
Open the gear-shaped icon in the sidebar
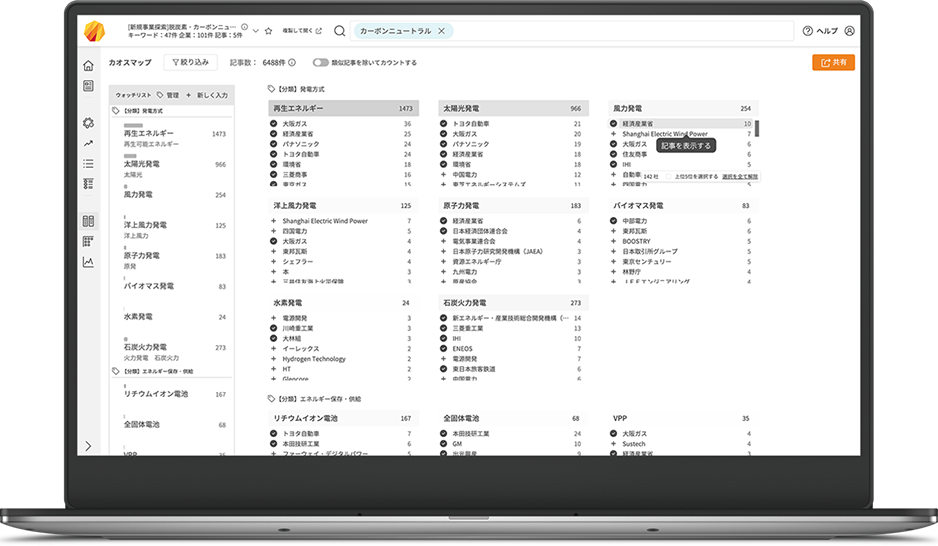88,123
